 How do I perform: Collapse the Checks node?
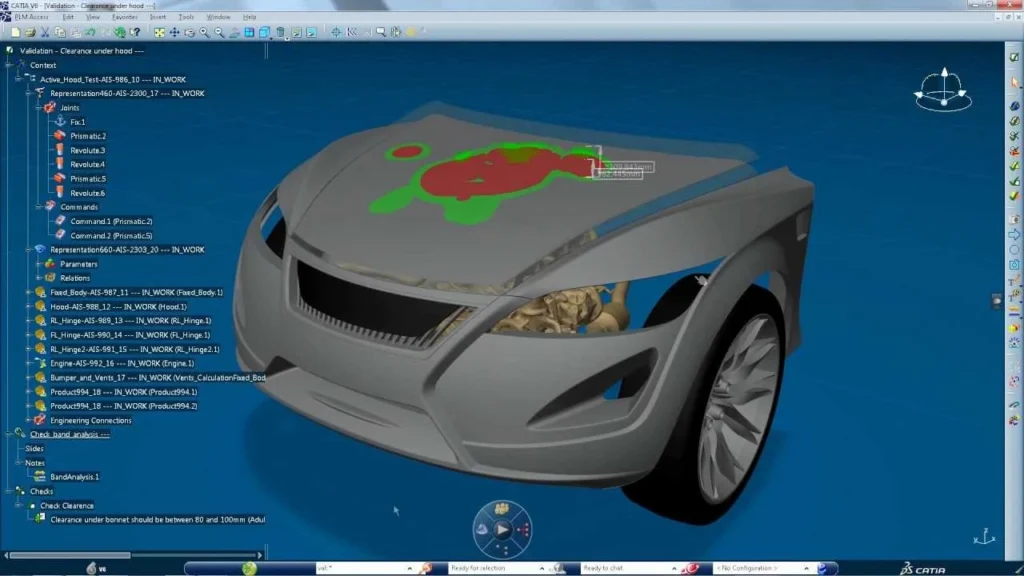pos(8,491)
